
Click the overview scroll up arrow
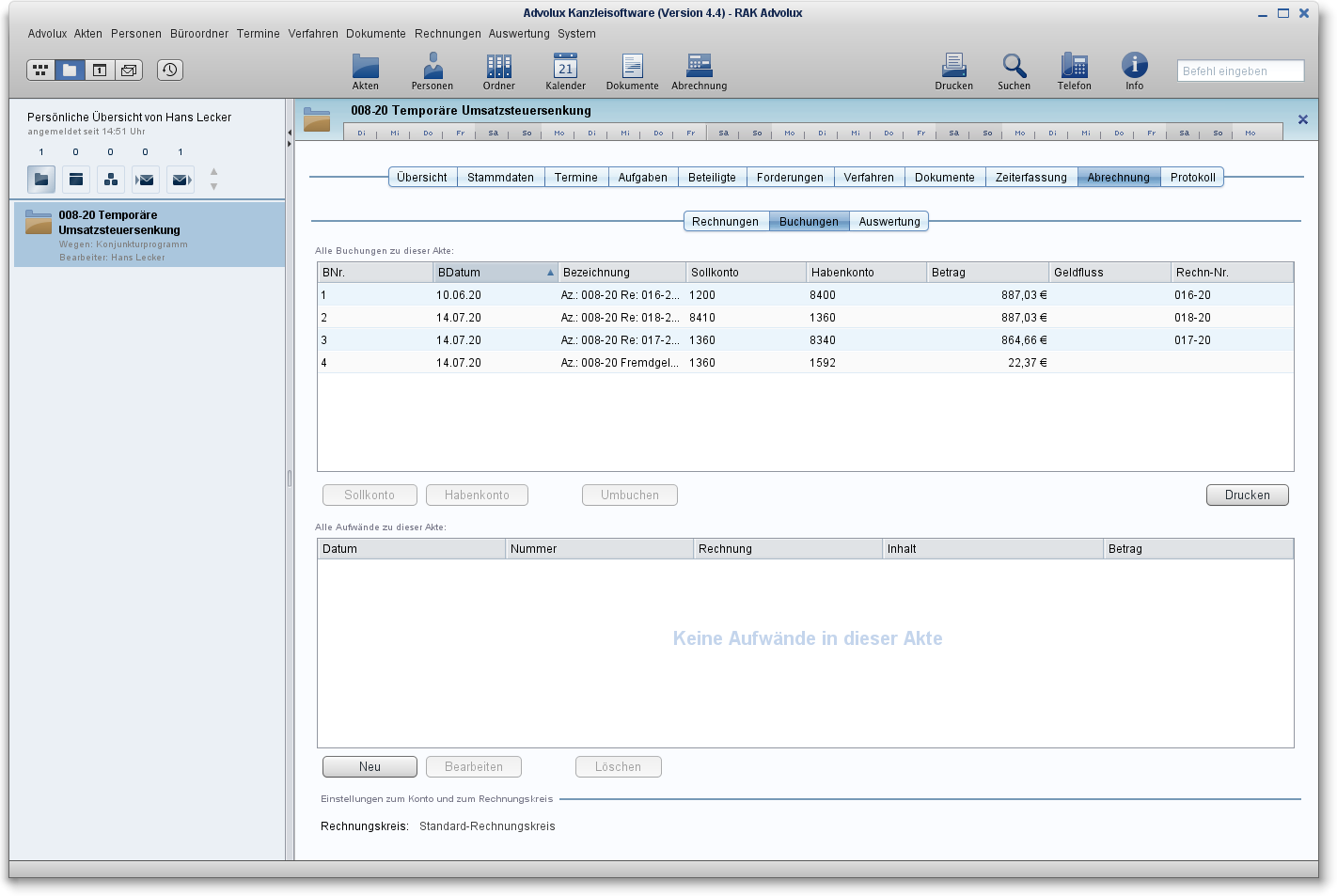pyautogui.click(x=213, y=171)
